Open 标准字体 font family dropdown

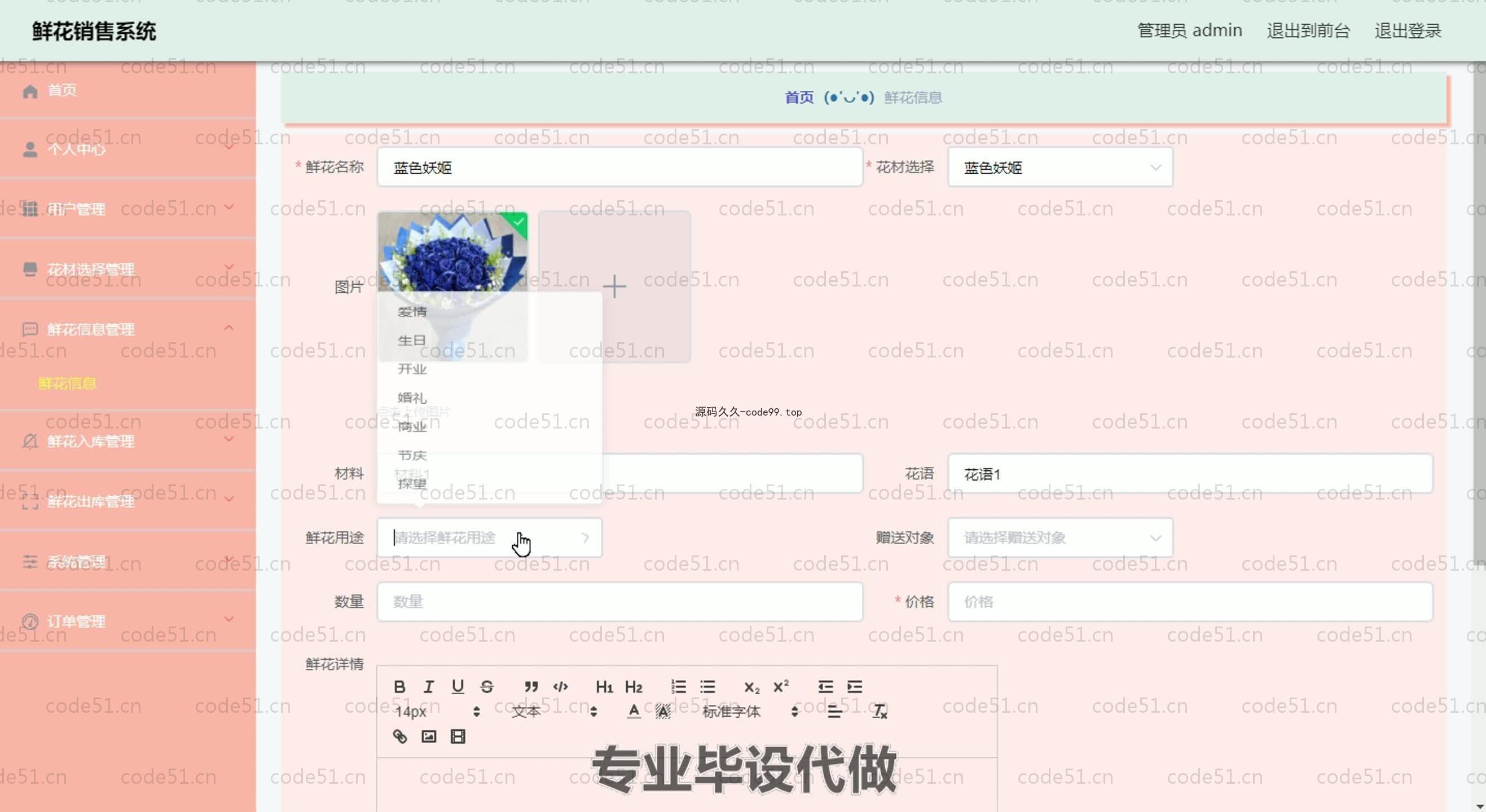point(750,711)
